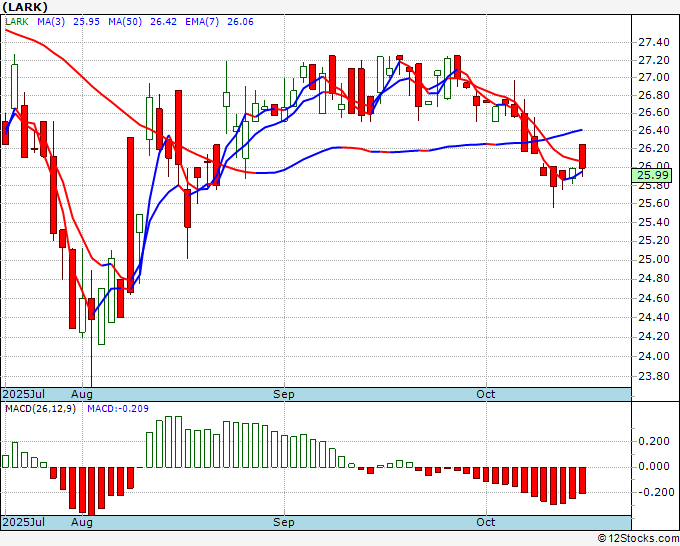Click the MA(50) value 26.42

click(x=163, y=22)
